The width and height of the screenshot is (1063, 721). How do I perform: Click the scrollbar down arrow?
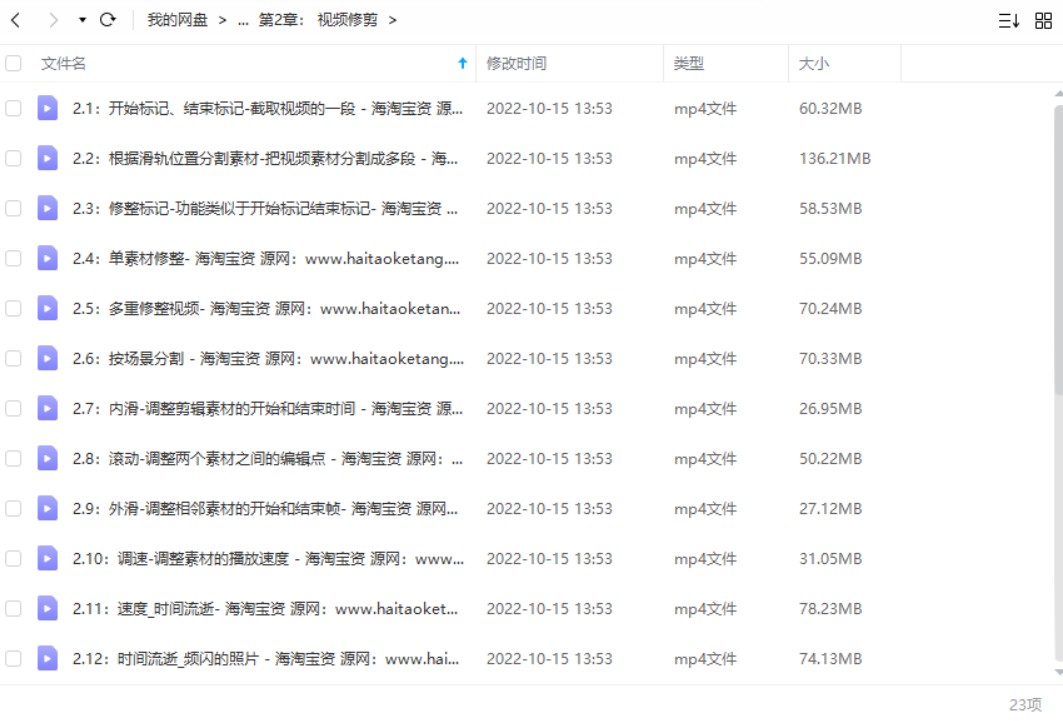[x=1058, y=672]
